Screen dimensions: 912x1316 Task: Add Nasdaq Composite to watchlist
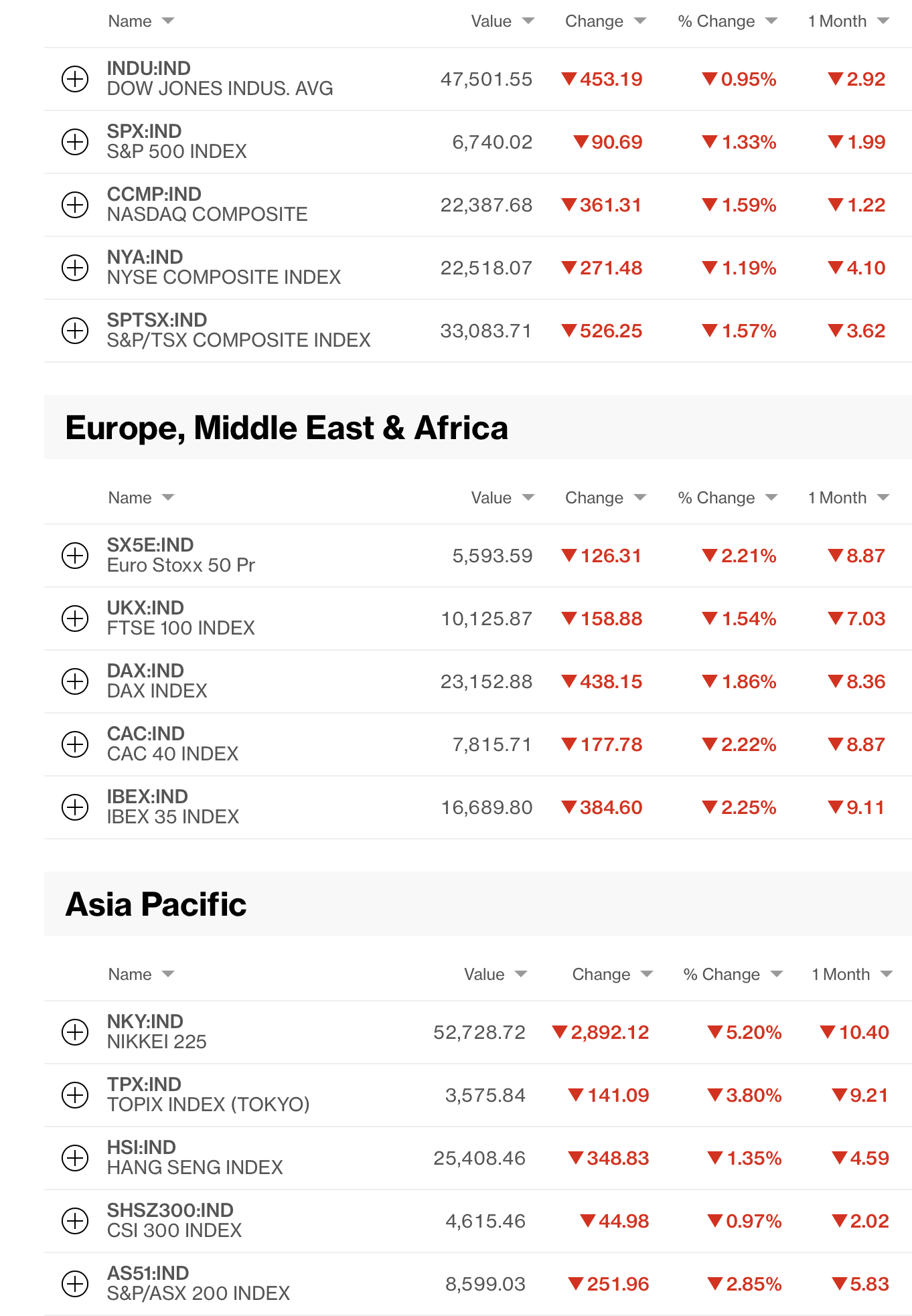tap(75, 205)
